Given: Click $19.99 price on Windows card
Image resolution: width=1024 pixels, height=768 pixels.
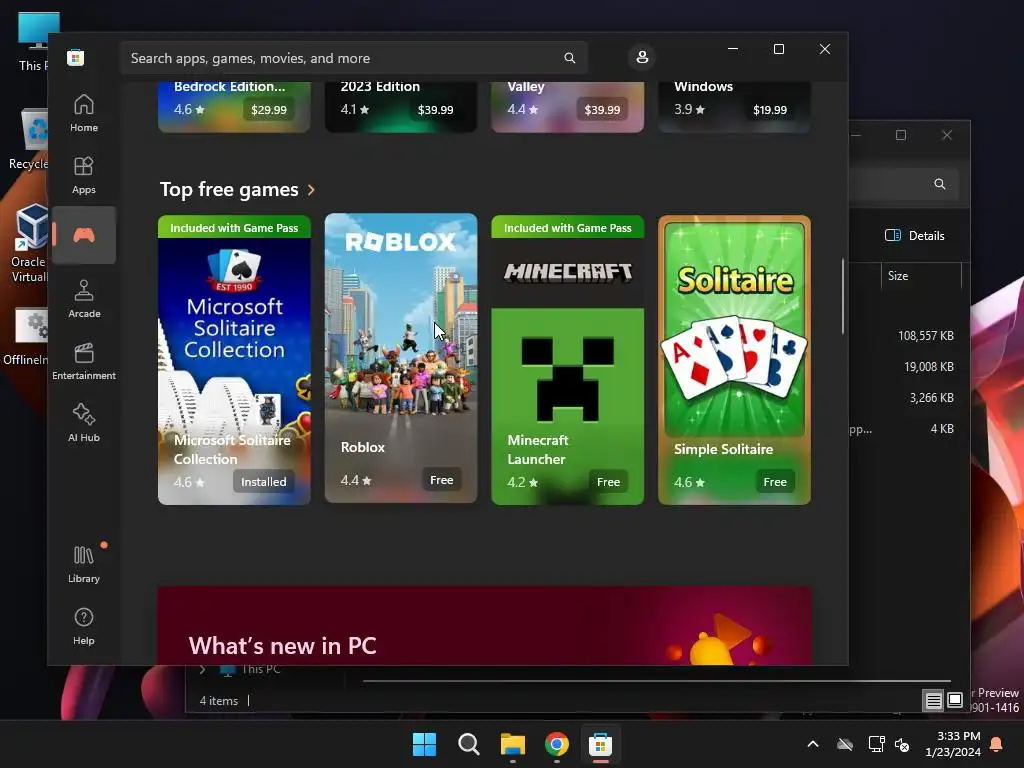Looking at the screenshot, I should (x=769, y=110).
